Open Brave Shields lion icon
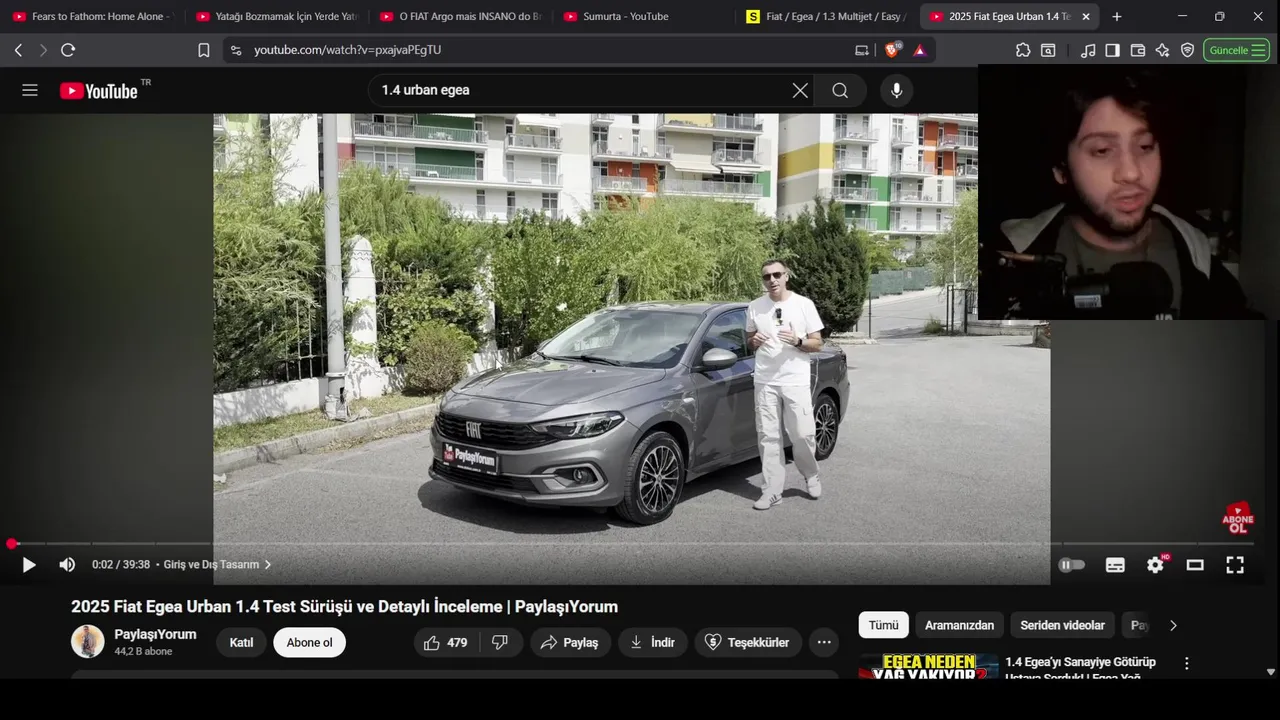 892,50
